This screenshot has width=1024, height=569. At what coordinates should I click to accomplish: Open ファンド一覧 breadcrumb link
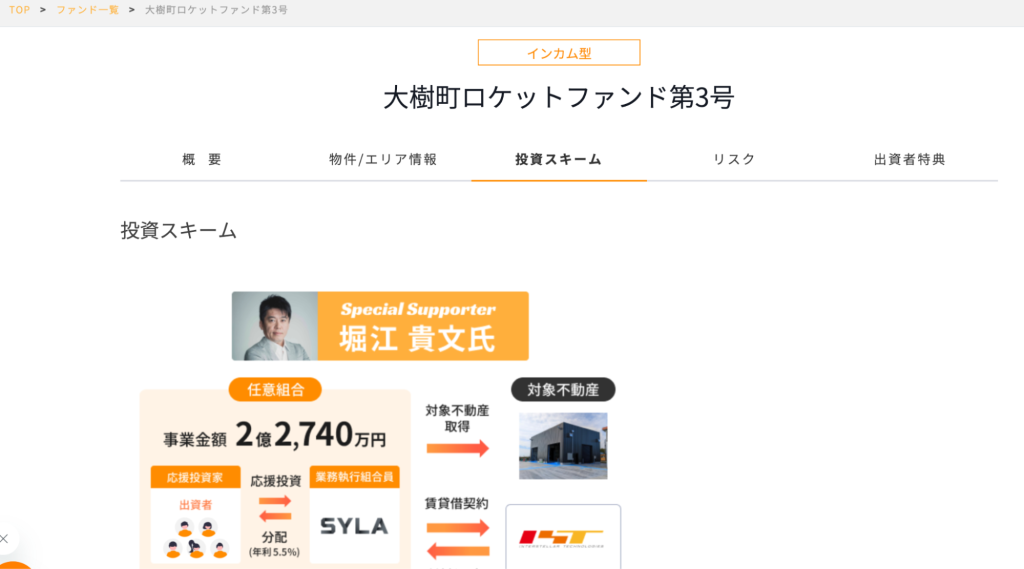[x=88, y=10]
